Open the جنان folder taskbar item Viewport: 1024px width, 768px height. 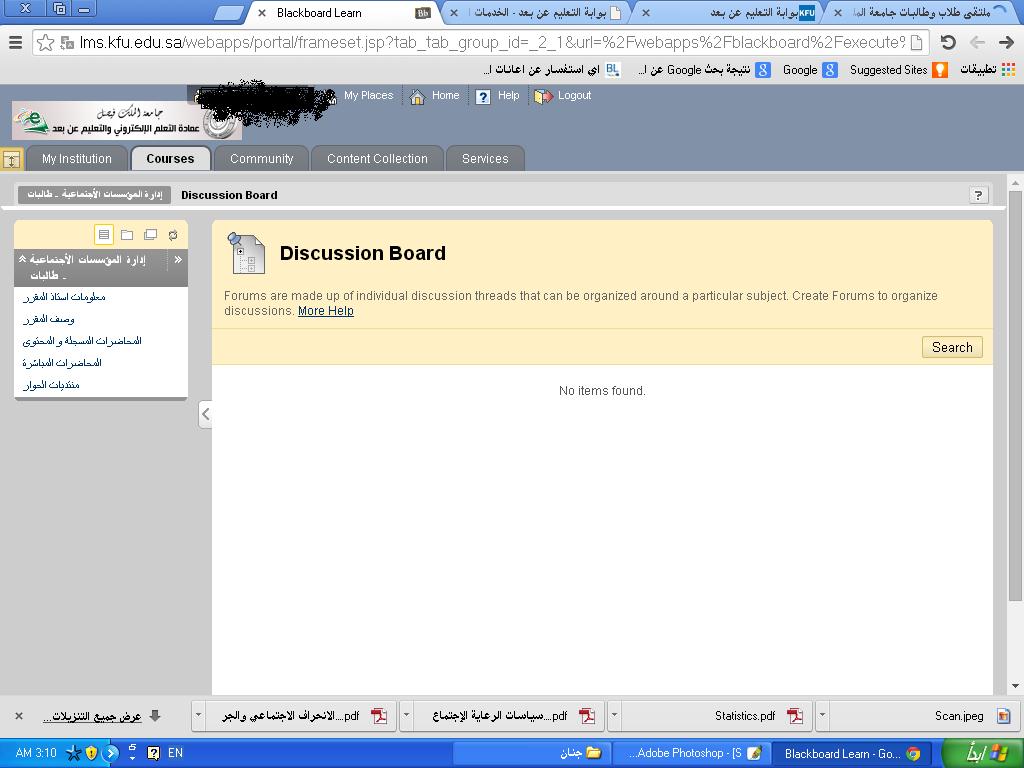pos(532,754)
